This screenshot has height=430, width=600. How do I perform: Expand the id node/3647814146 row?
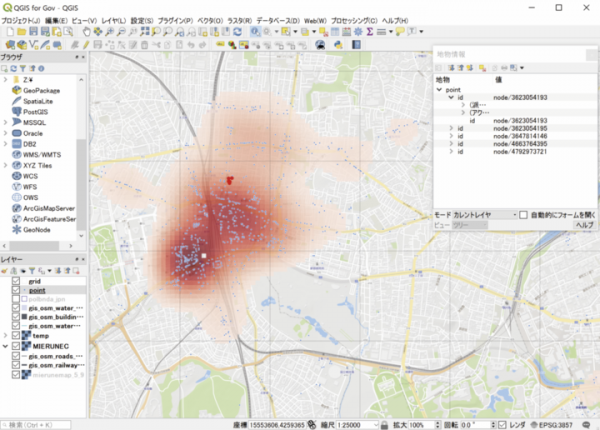(452, 136)
